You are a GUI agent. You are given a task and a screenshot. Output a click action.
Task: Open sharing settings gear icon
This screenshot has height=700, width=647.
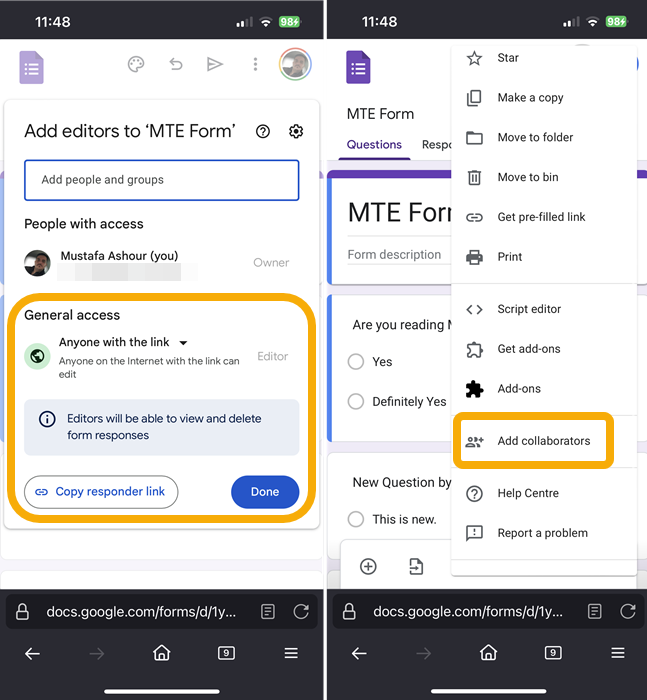click(296, 131)
